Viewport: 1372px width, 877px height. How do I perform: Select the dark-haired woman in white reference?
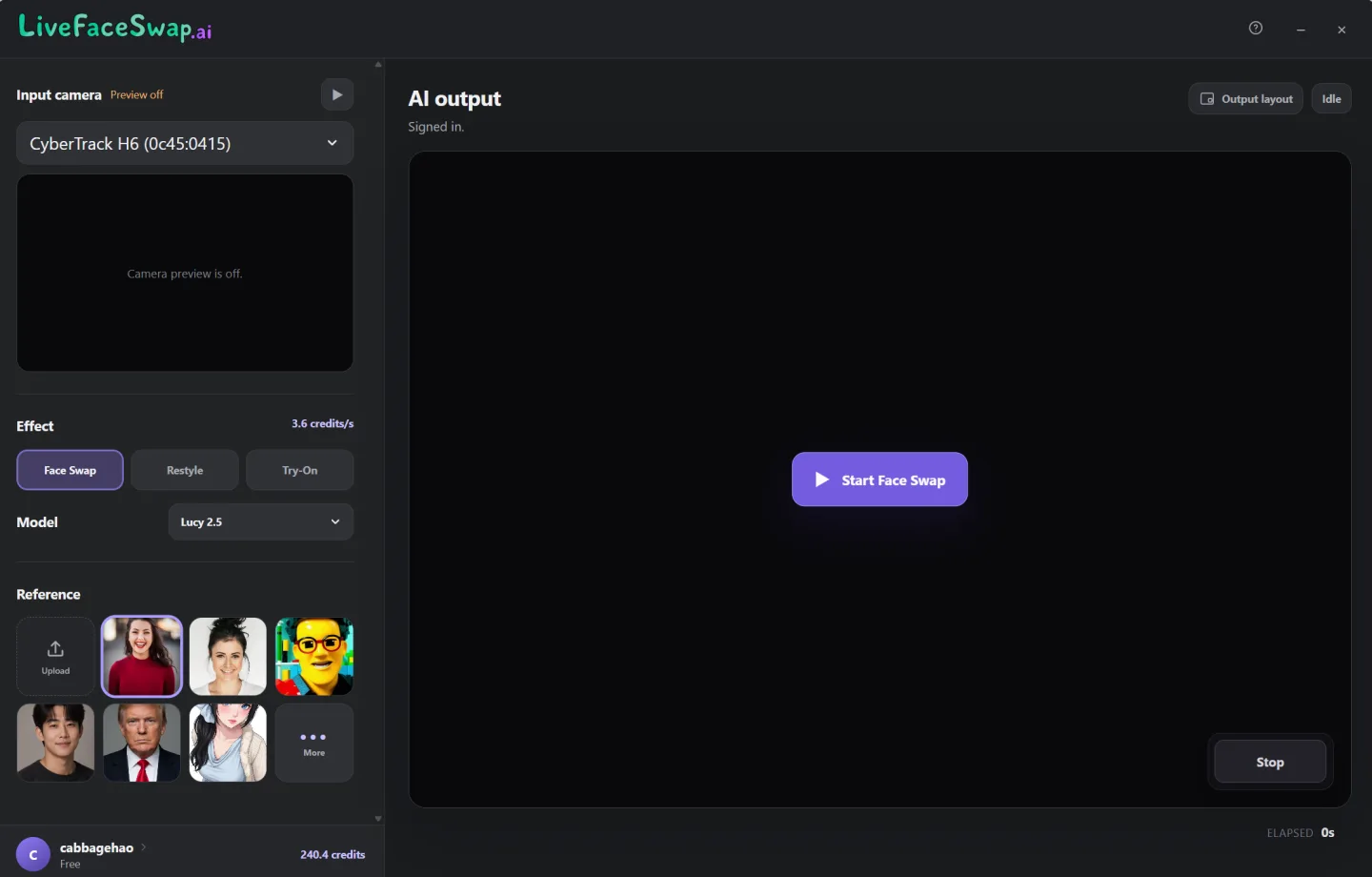(228, 657)
